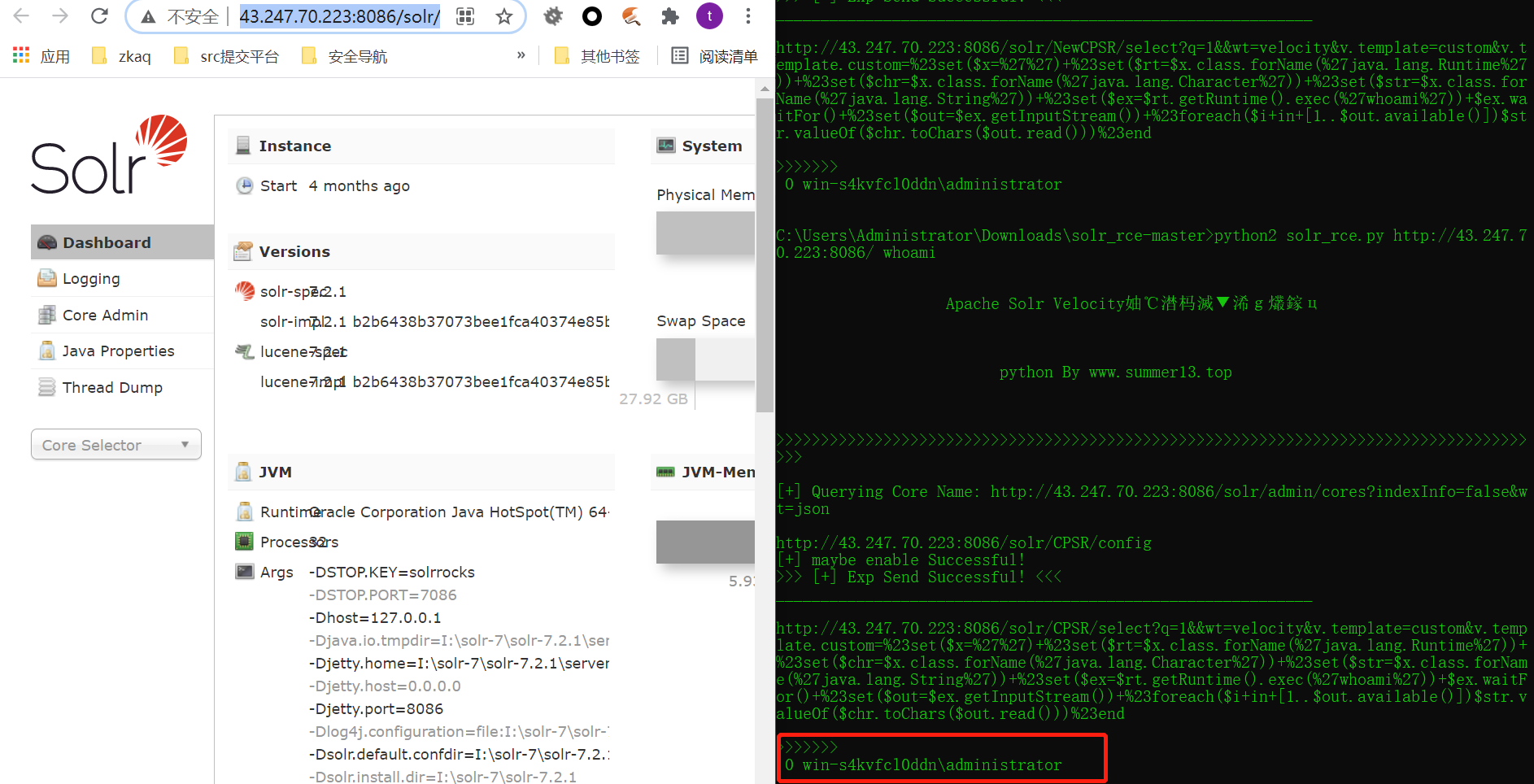Open Core Admin in the Solr sidebar

tap(104, 315)
